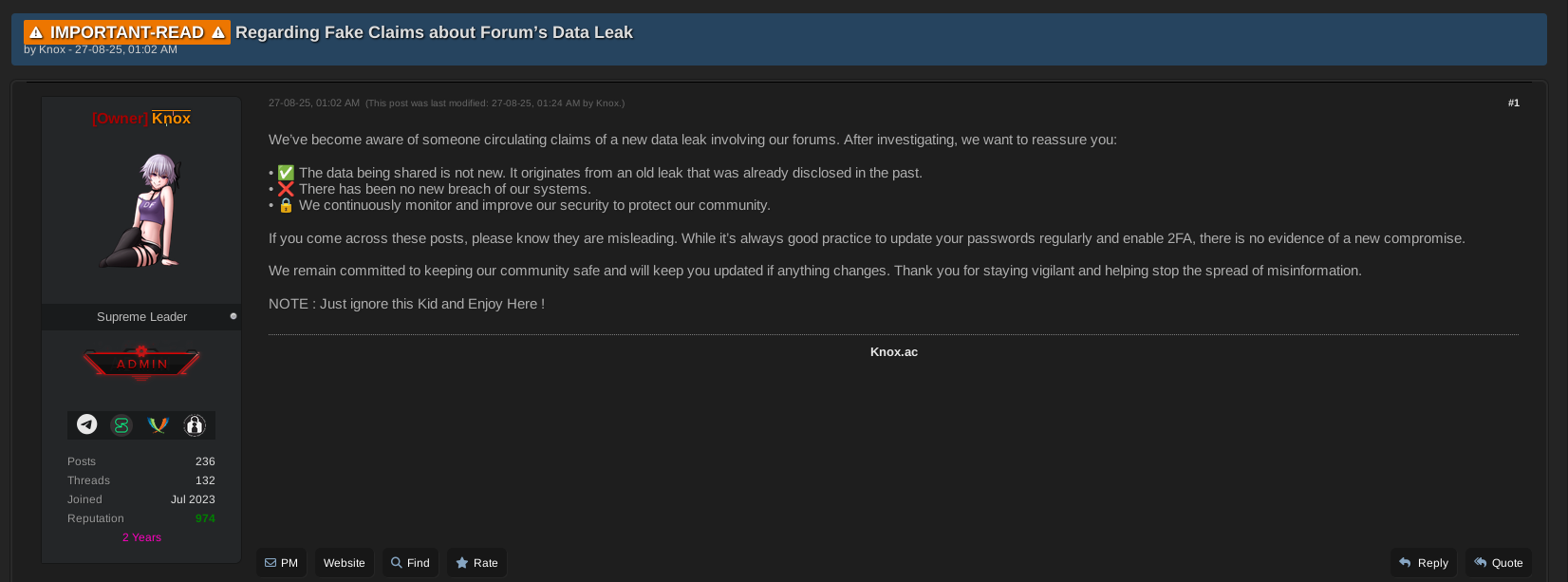
Task: Open the [Owner] Knox profile link
Action: click(x=141, y=119)
